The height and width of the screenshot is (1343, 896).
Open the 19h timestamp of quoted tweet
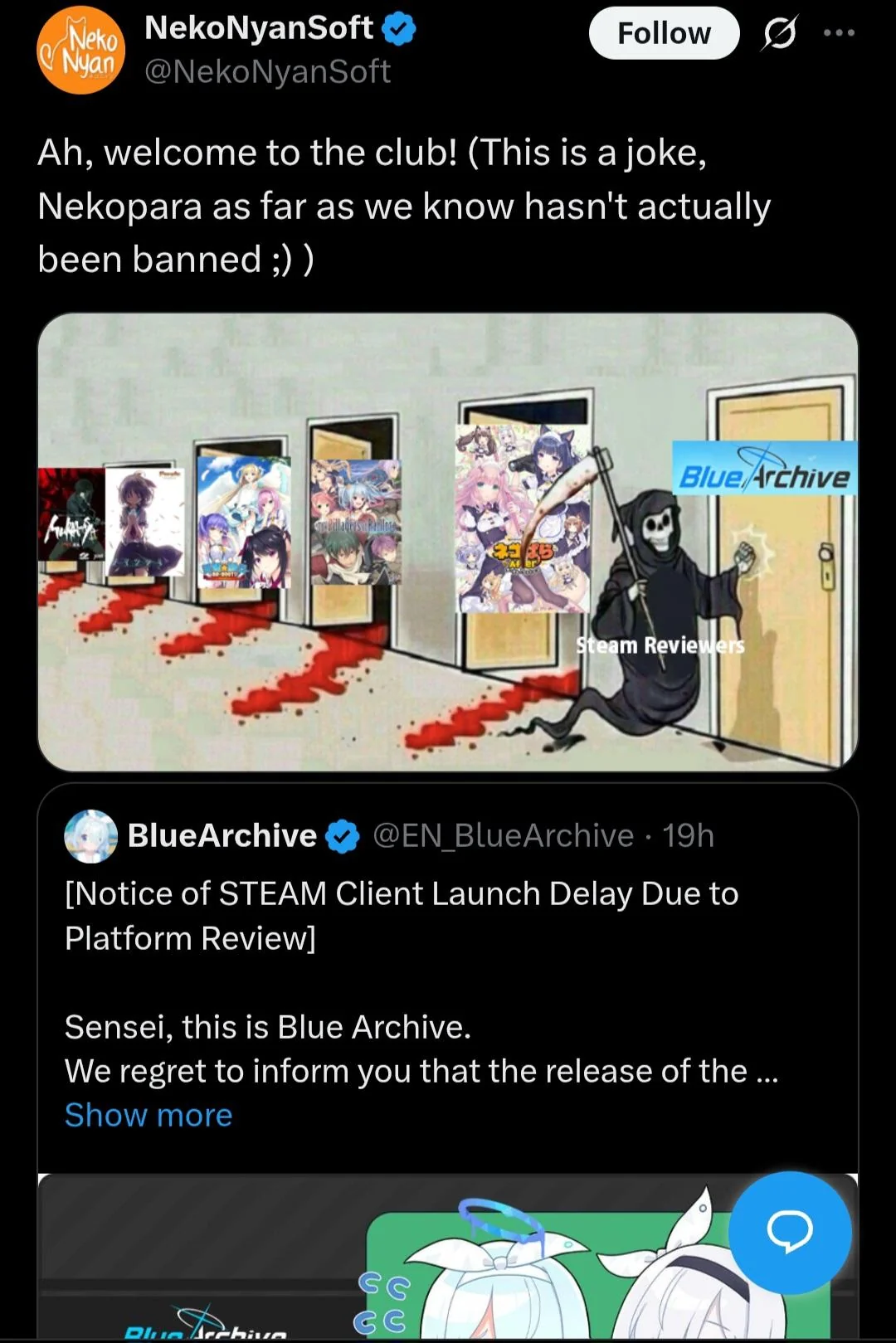tap(688, 836)
